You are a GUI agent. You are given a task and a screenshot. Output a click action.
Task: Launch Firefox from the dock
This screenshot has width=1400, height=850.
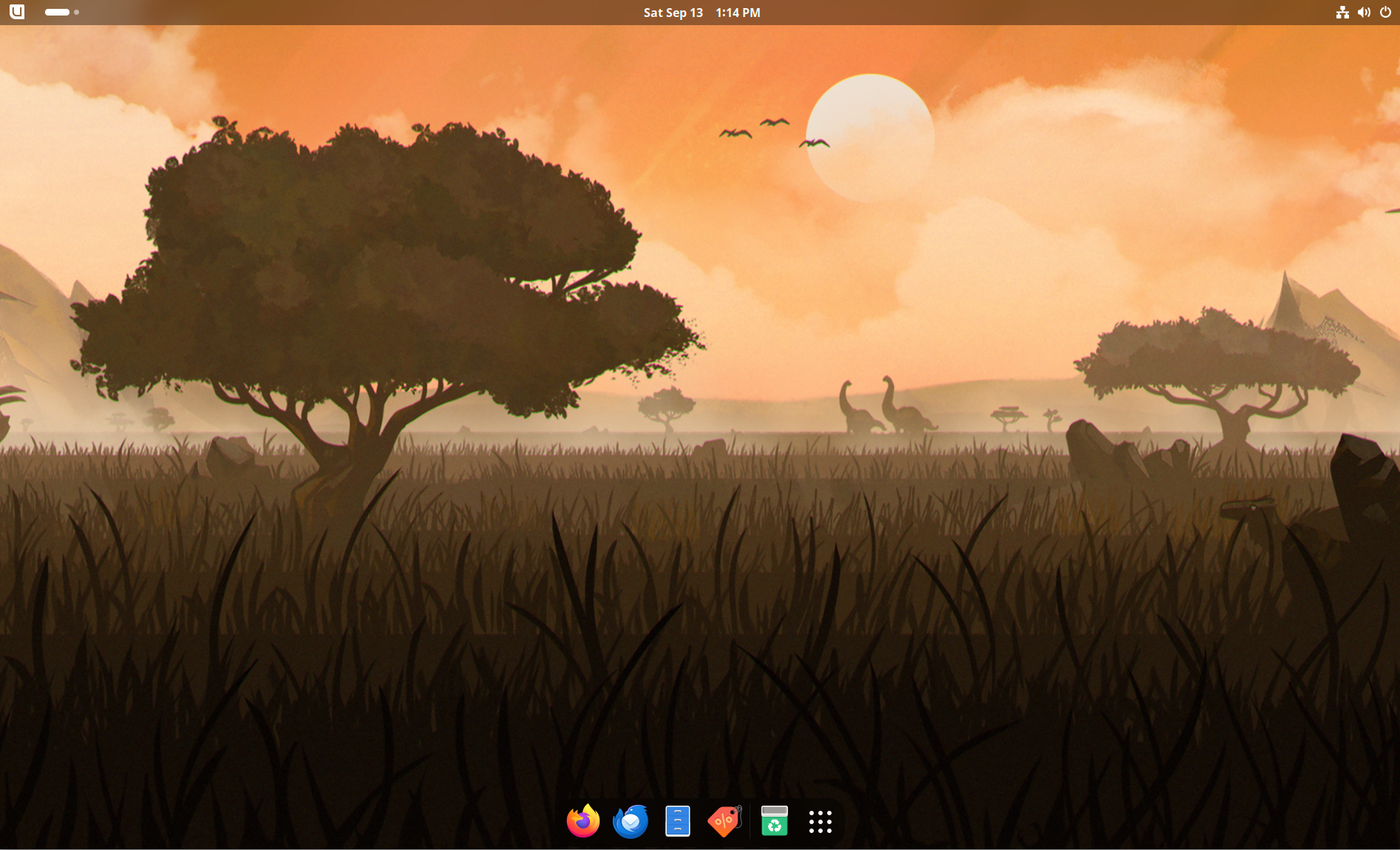(x=582, y=821)
